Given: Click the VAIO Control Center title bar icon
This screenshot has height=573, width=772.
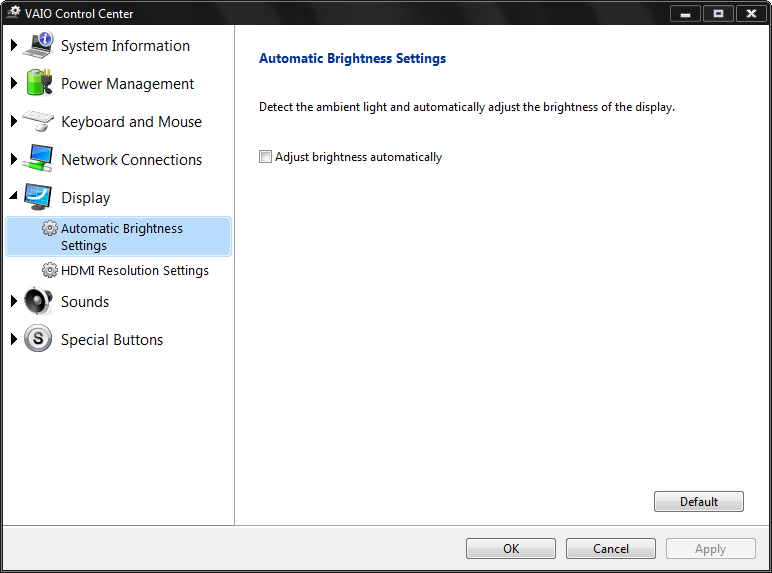Looking at the screenshot, I should (13, 12).
